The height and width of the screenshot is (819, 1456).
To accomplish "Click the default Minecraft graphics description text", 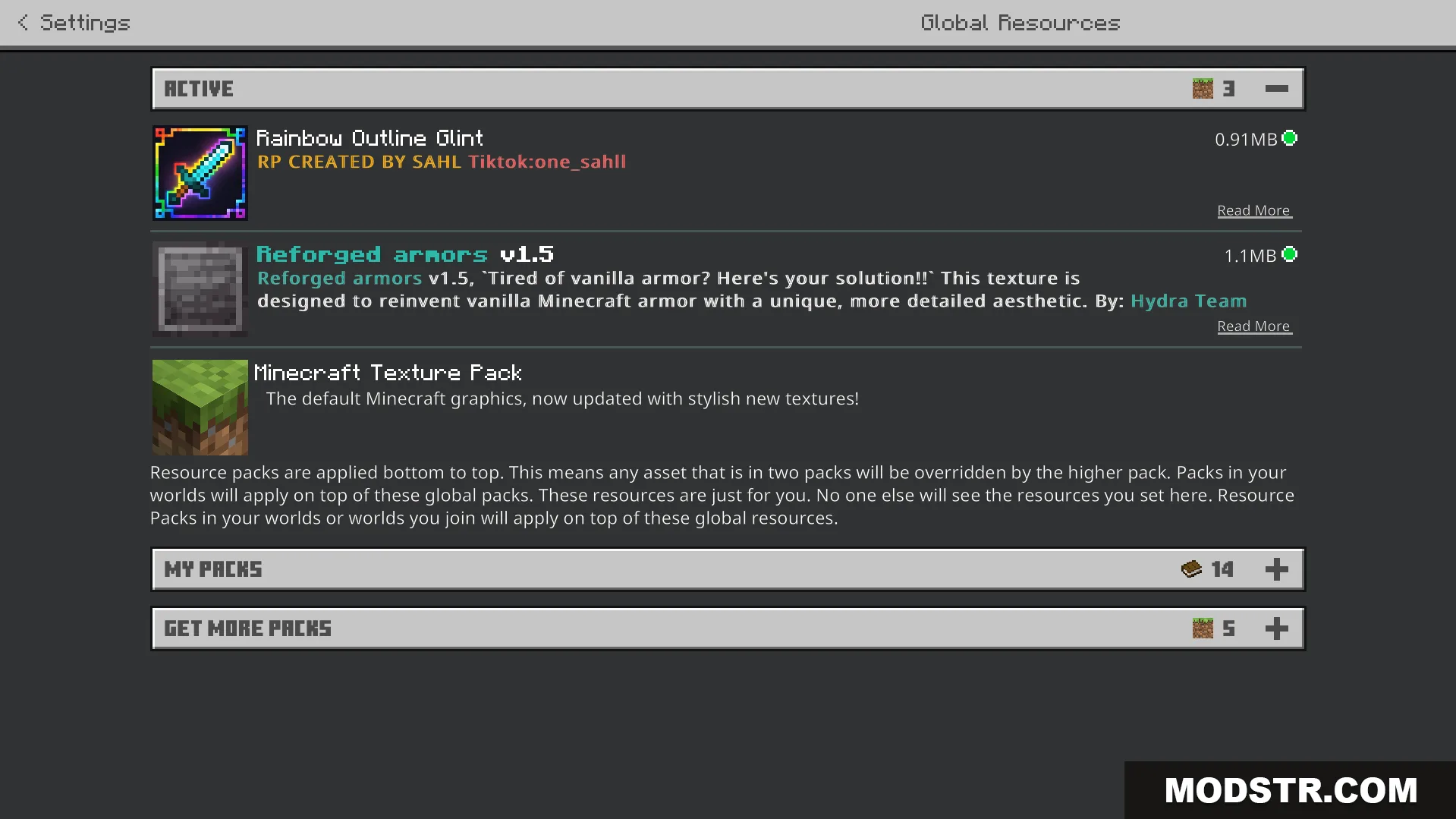I will point(562,399).
